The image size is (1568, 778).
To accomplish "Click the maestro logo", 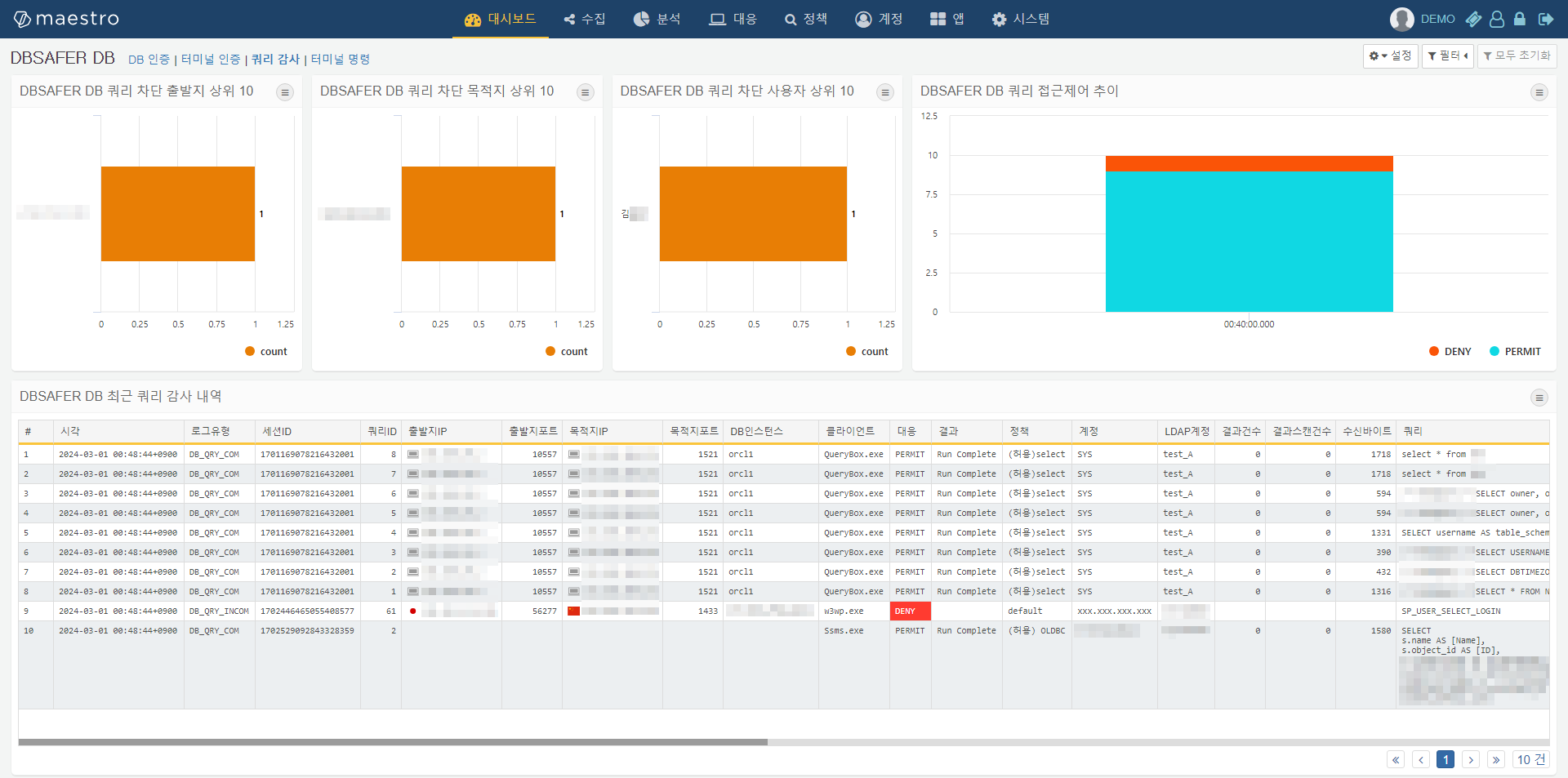I will [66, 19].
